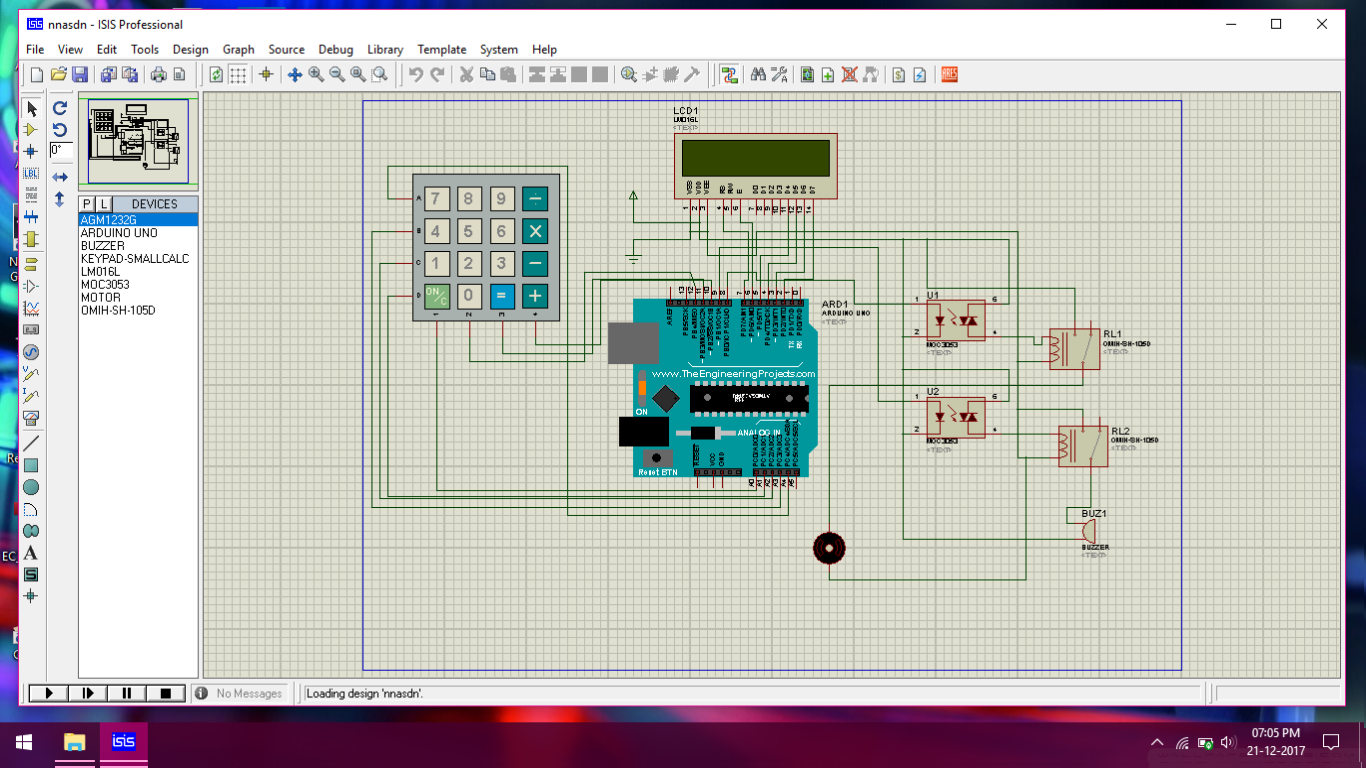This screenshot has height=768, width=1366.
Task: Open the Library menu
Action: pyautogui.click(x=384, y=49)
